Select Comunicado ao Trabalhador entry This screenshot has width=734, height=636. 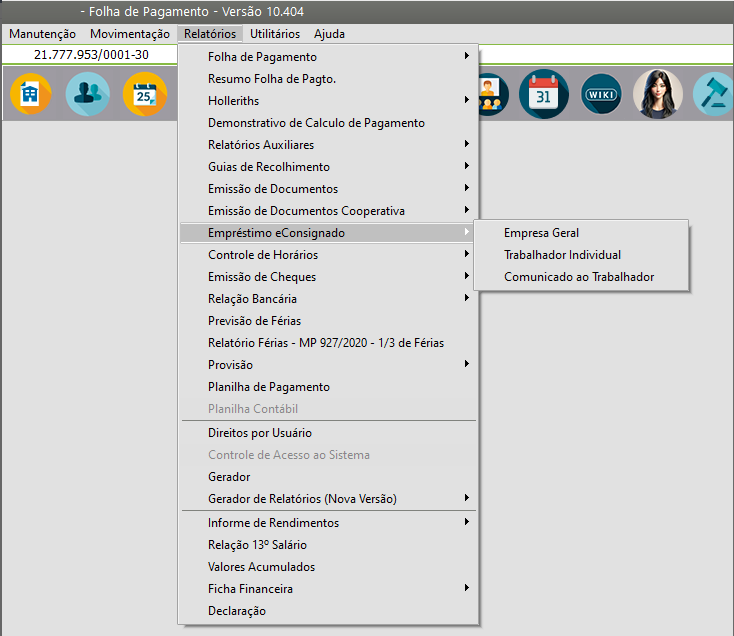click(579, 277)
